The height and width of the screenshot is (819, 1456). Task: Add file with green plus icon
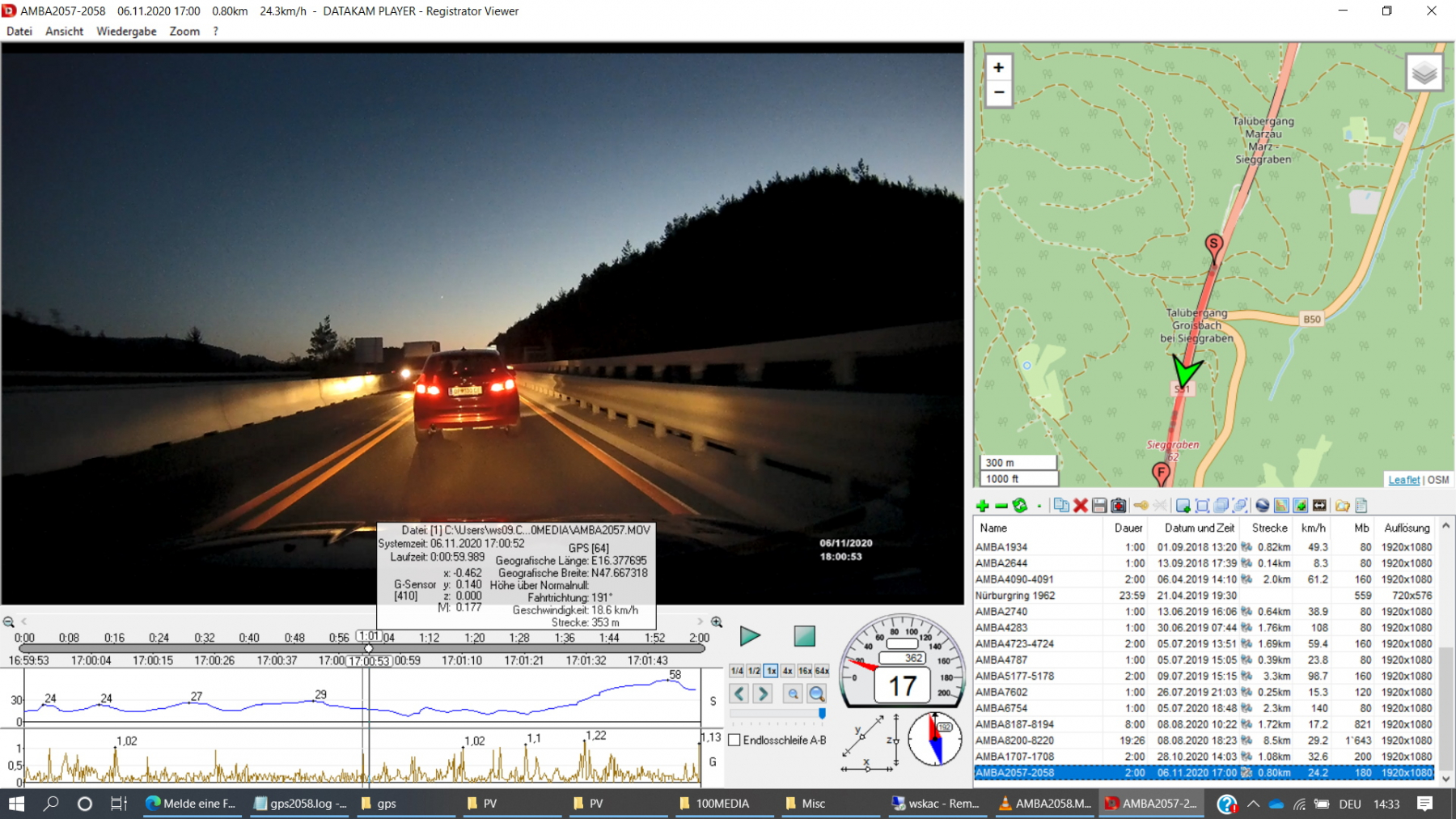982,506
